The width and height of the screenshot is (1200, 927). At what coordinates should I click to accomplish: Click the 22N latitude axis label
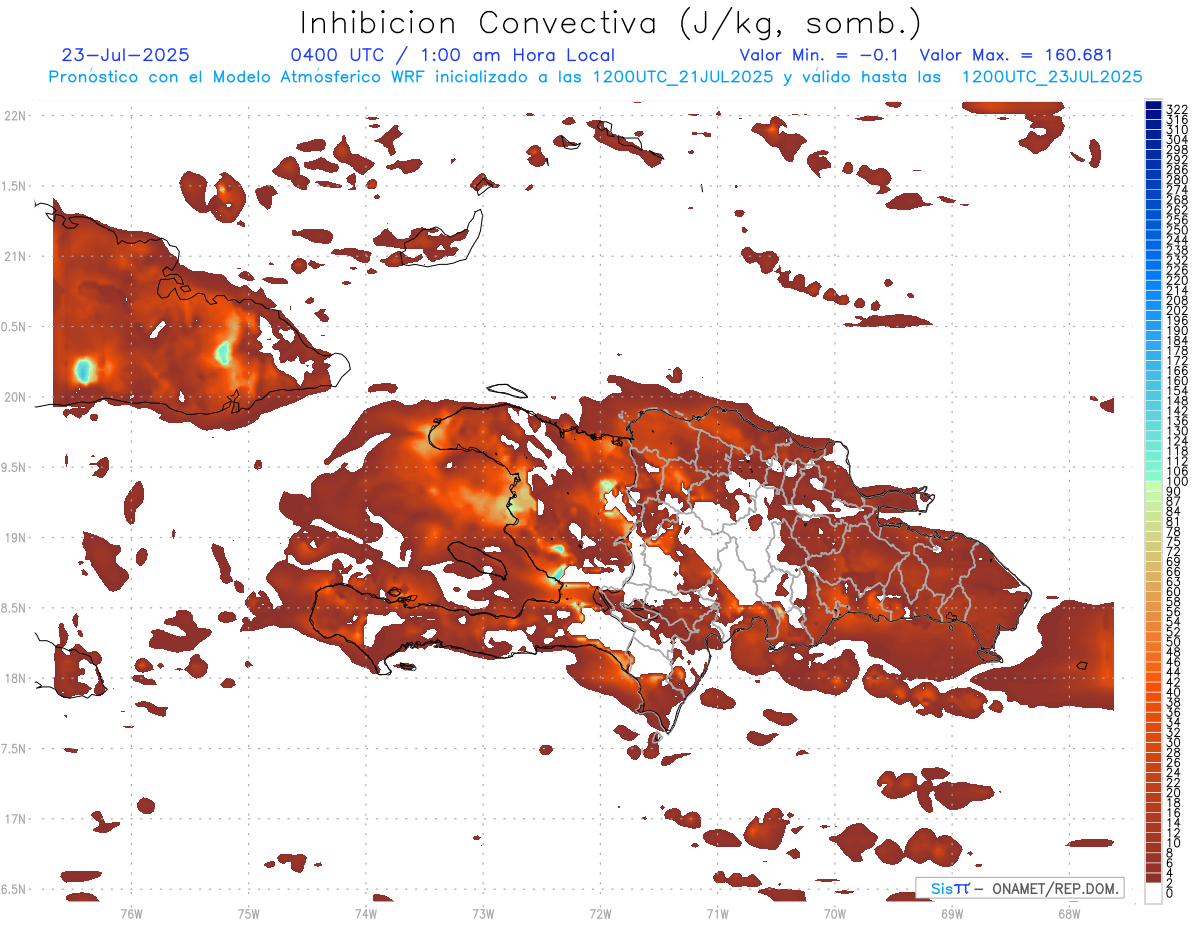tap(16, 116)
